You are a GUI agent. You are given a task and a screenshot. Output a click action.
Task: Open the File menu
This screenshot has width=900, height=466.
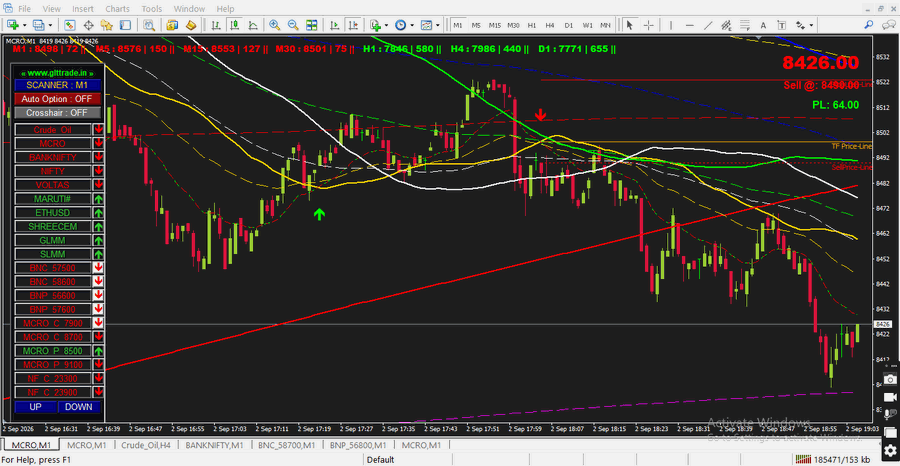[x=25, y=9]
